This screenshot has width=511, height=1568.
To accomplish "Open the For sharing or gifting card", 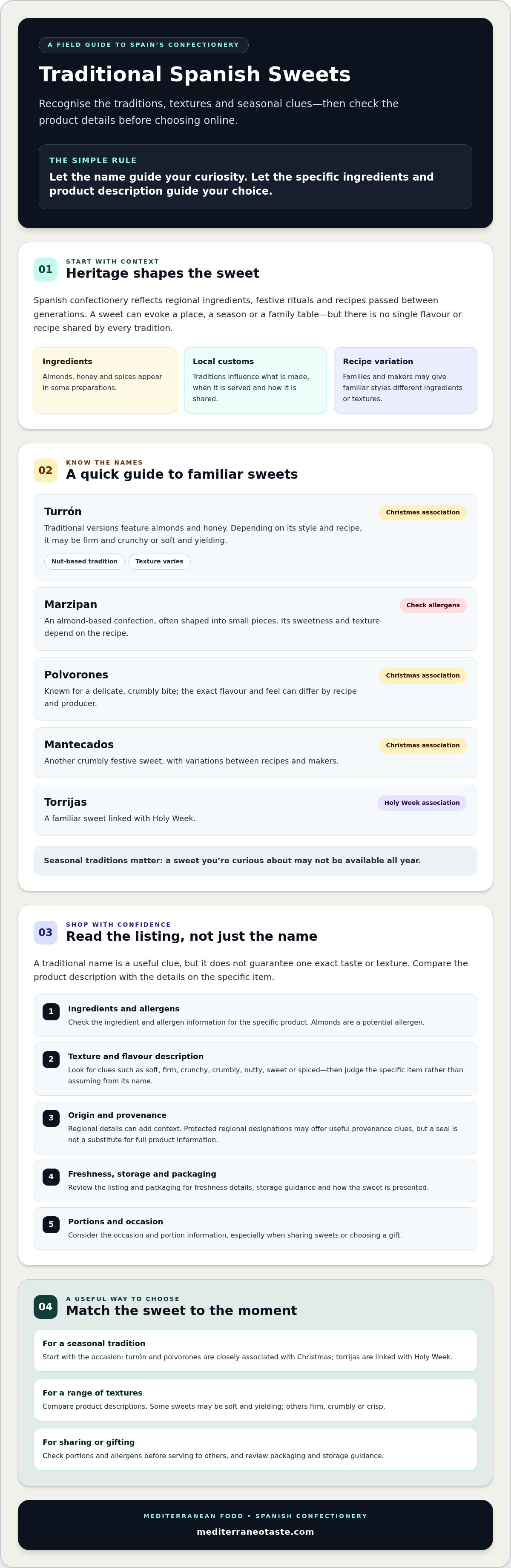I will pos(255,1449).
